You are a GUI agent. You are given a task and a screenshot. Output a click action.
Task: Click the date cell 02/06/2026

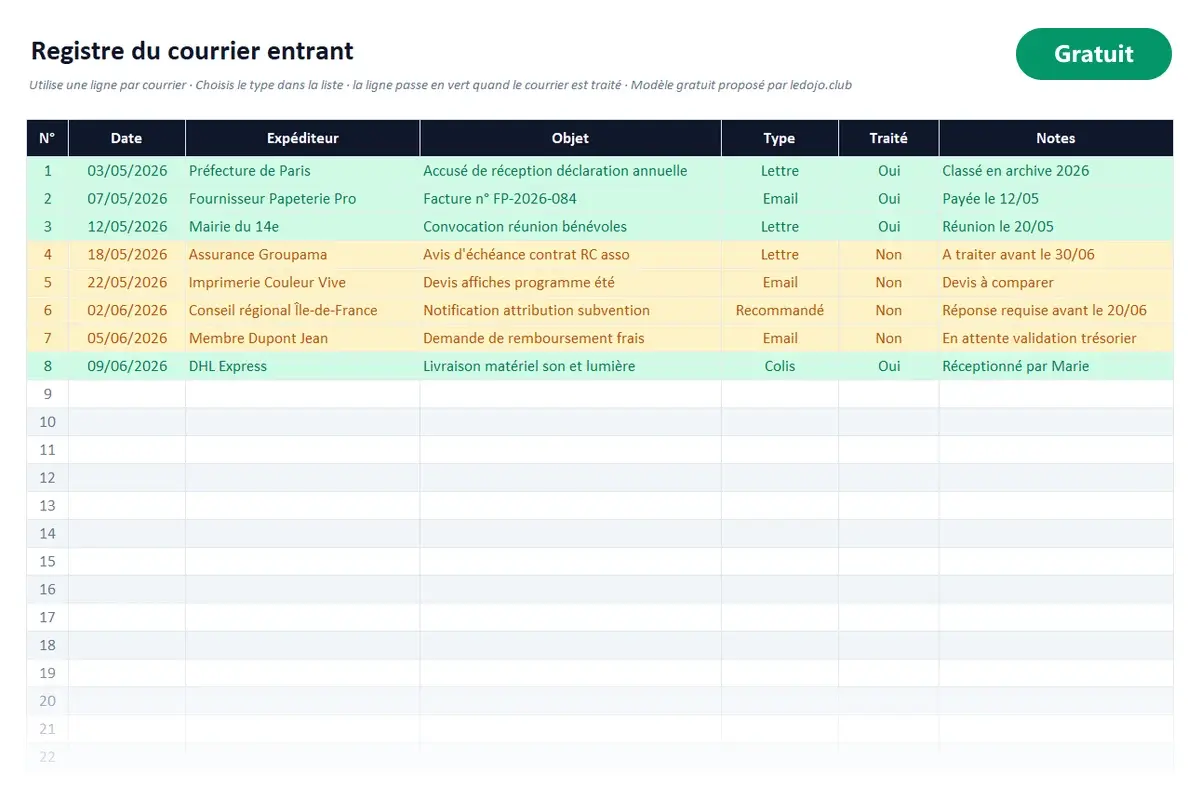pyautogui.click(x=127, y=311)
